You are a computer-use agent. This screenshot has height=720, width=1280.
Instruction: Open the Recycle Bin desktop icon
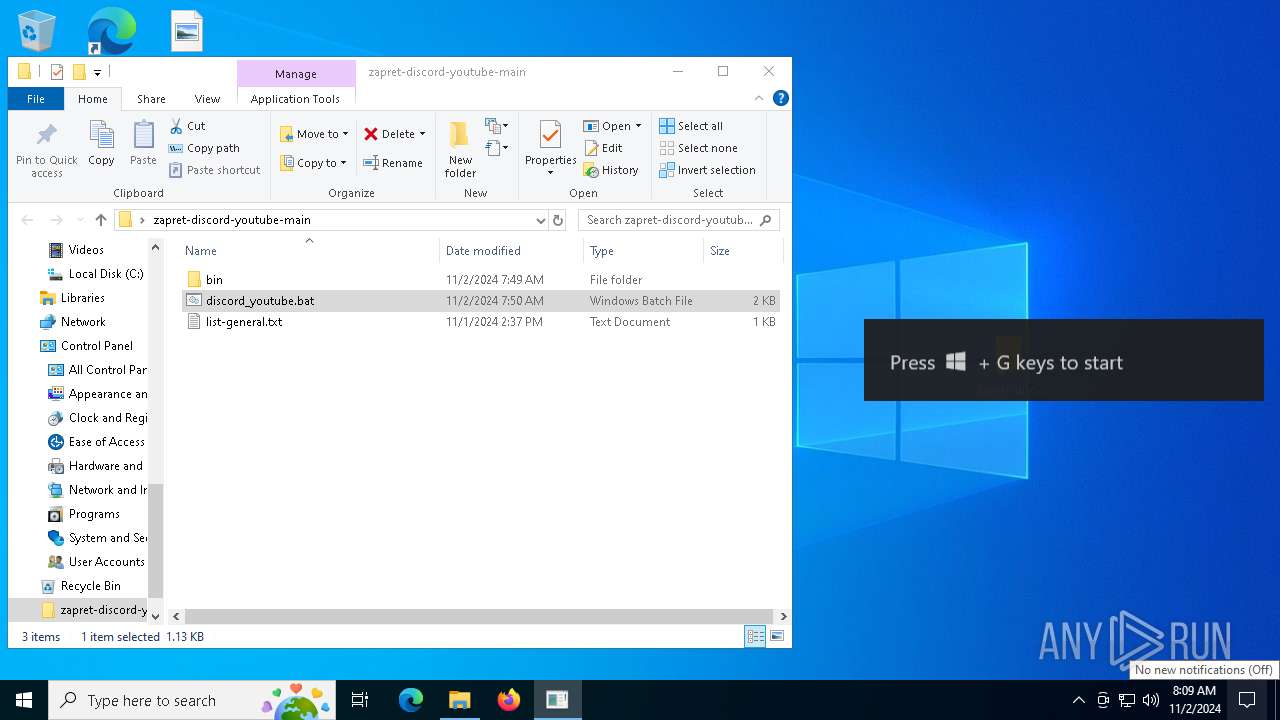coord(37,31)
